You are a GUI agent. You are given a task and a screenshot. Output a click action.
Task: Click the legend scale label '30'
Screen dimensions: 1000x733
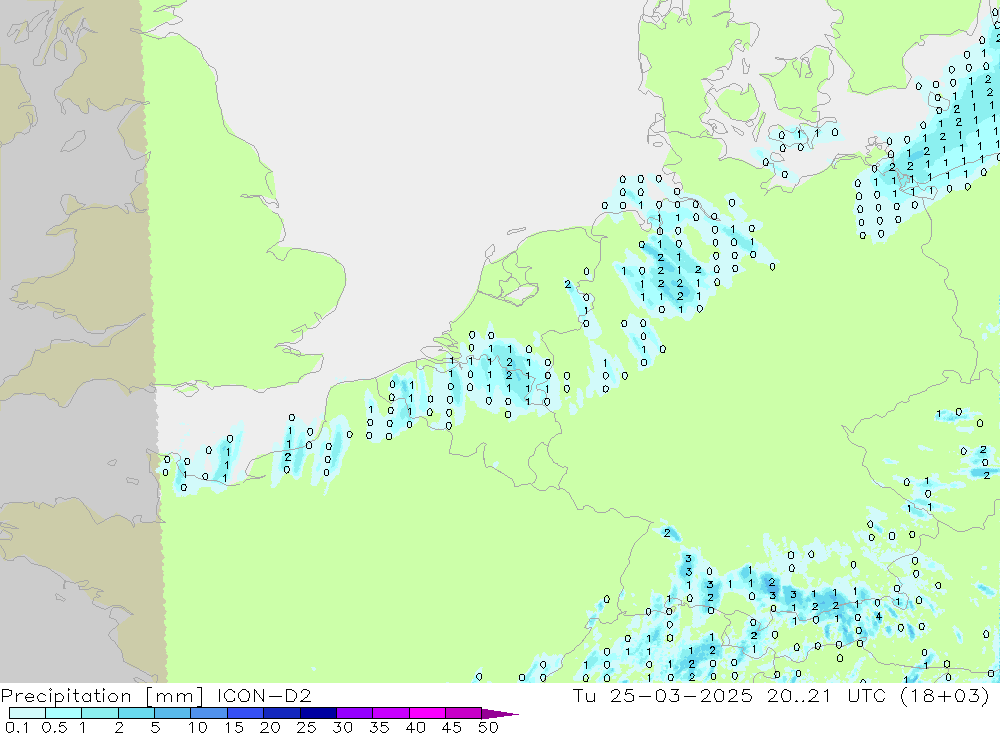point(342,727)
